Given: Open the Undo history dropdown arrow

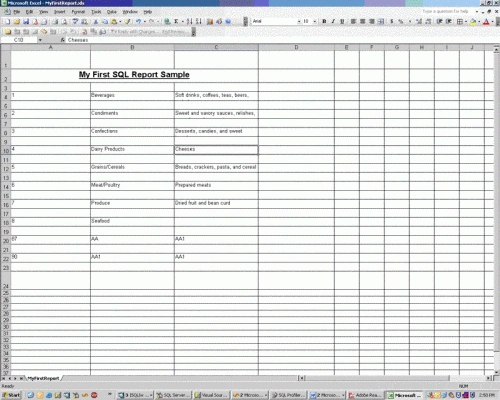Looking at the screenshot, I should point(145,22).
